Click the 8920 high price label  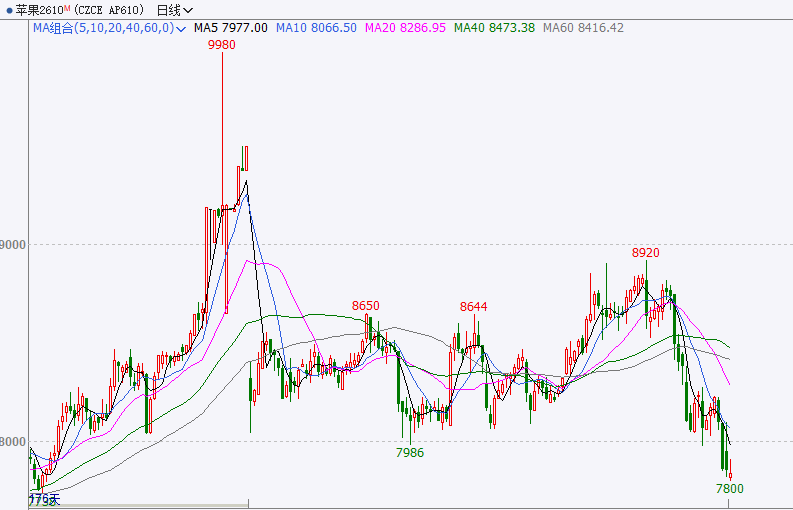646,253
